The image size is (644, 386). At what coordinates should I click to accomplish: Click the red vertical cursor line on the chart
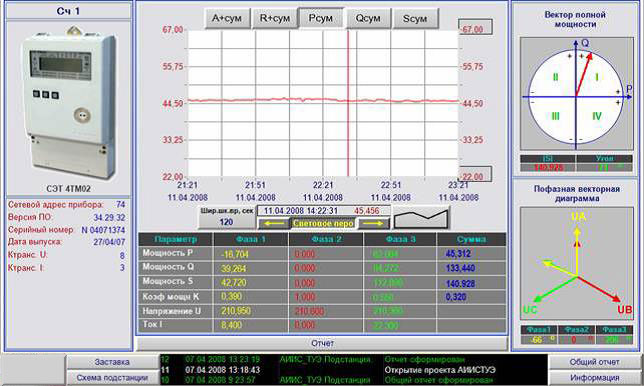(x=348, y=103)
